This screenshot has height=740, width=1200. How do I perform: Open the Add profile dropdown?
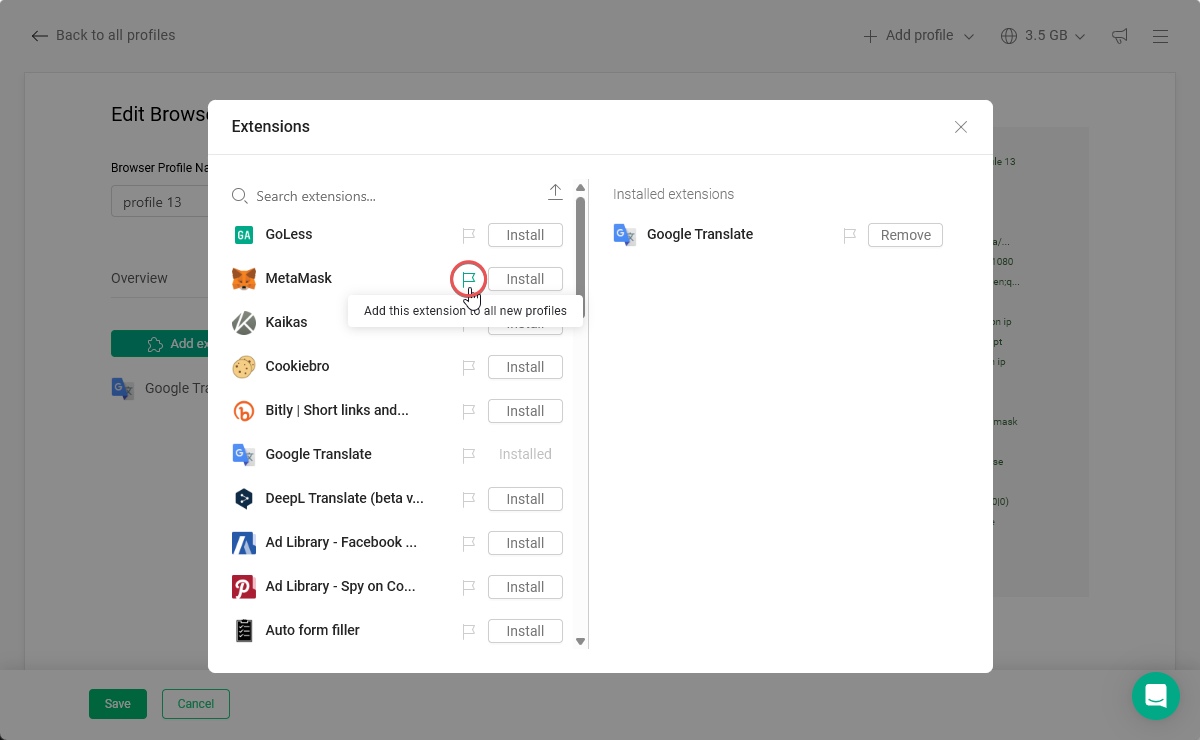coord(919,35)
